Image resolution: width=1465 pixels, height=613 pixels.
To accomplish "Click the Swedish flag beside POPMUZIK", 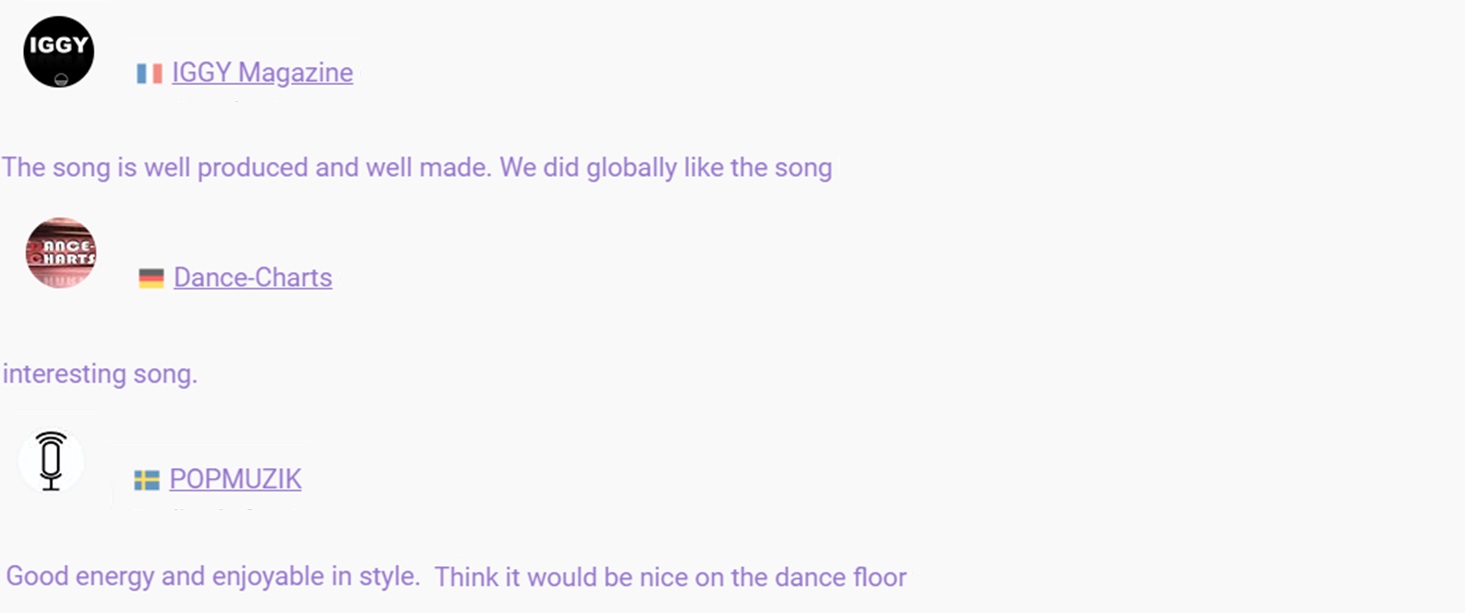I will click(x=147, y=481).
